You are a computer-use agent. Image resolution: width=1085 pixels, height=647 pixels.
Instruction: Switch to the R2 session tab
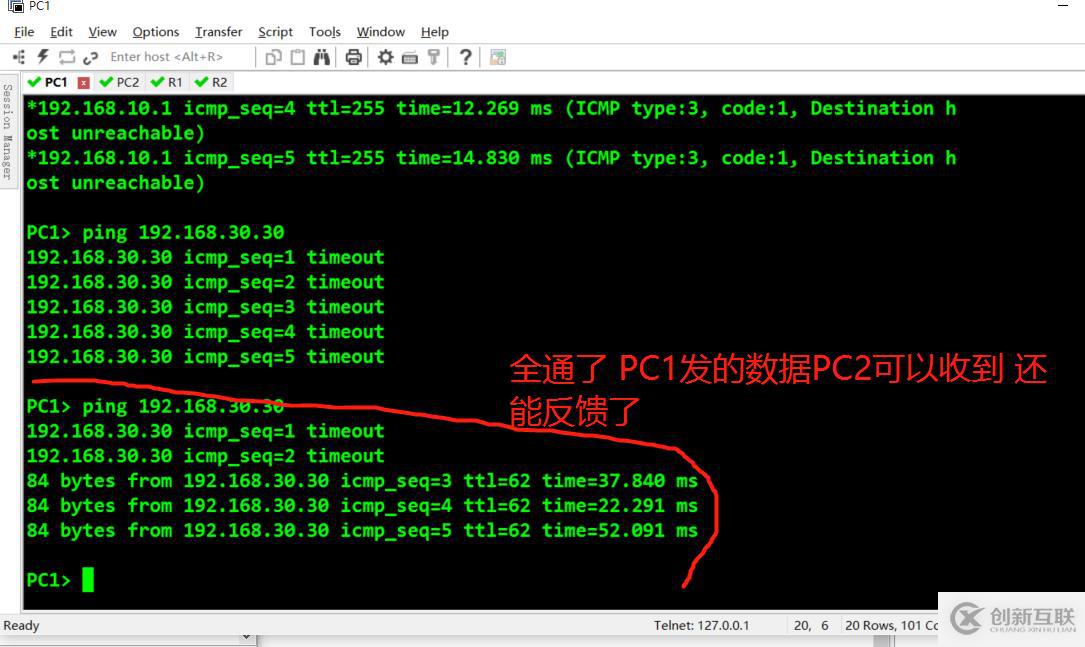coord(211,82)
